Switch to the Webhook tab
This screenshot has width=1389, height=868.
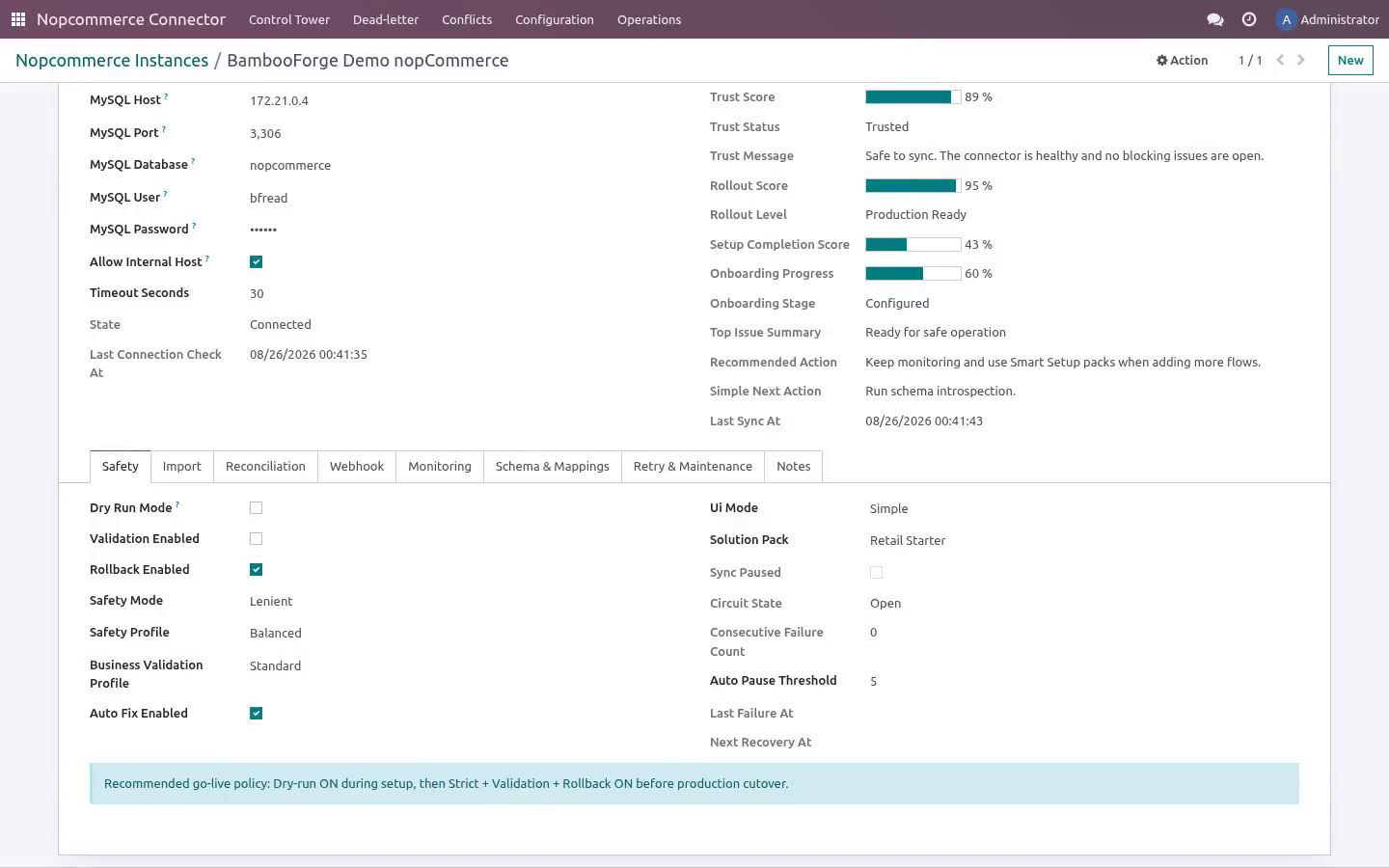[x=357, y=467]
